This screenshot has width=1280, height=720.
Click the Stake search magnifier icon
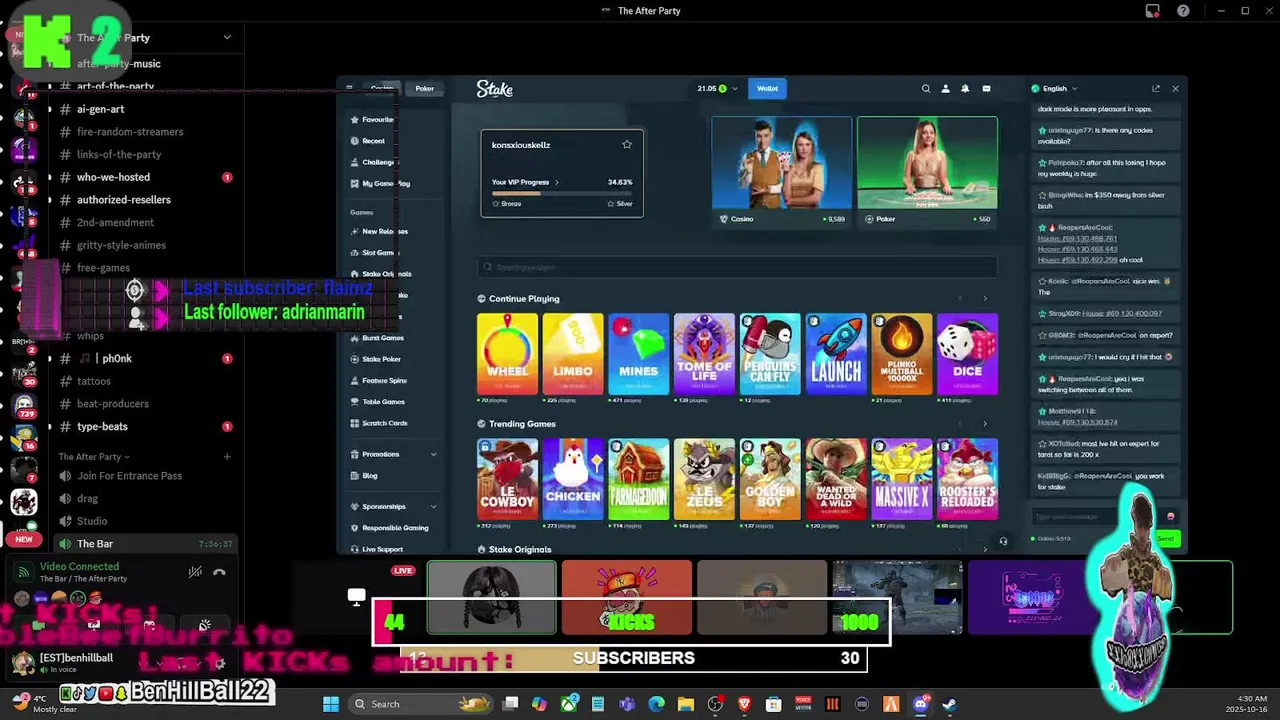[x=926, y=88]
